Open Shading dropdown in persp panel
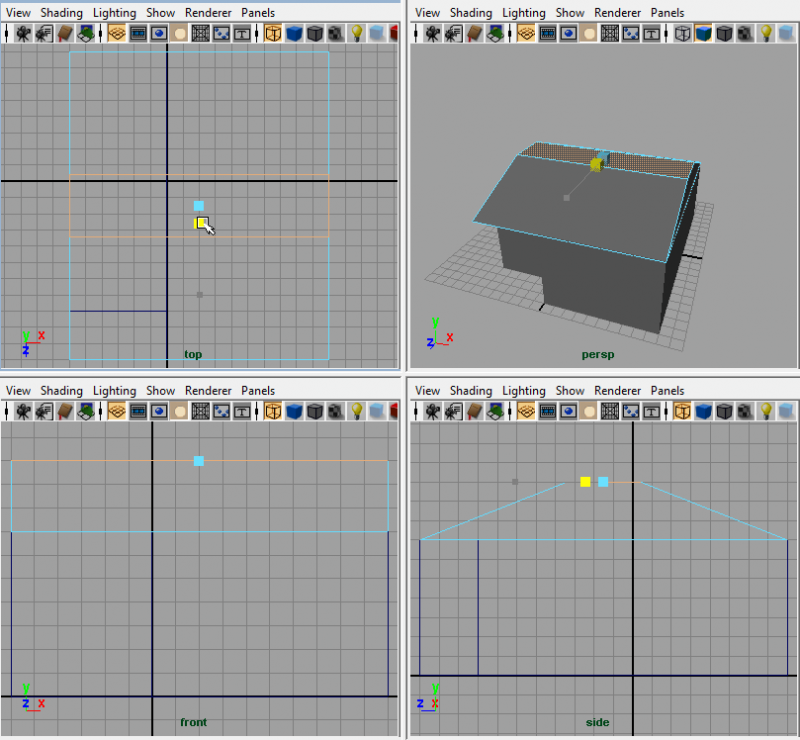Image resolution: width=800 pixels, height=740 pixels. 471,13
